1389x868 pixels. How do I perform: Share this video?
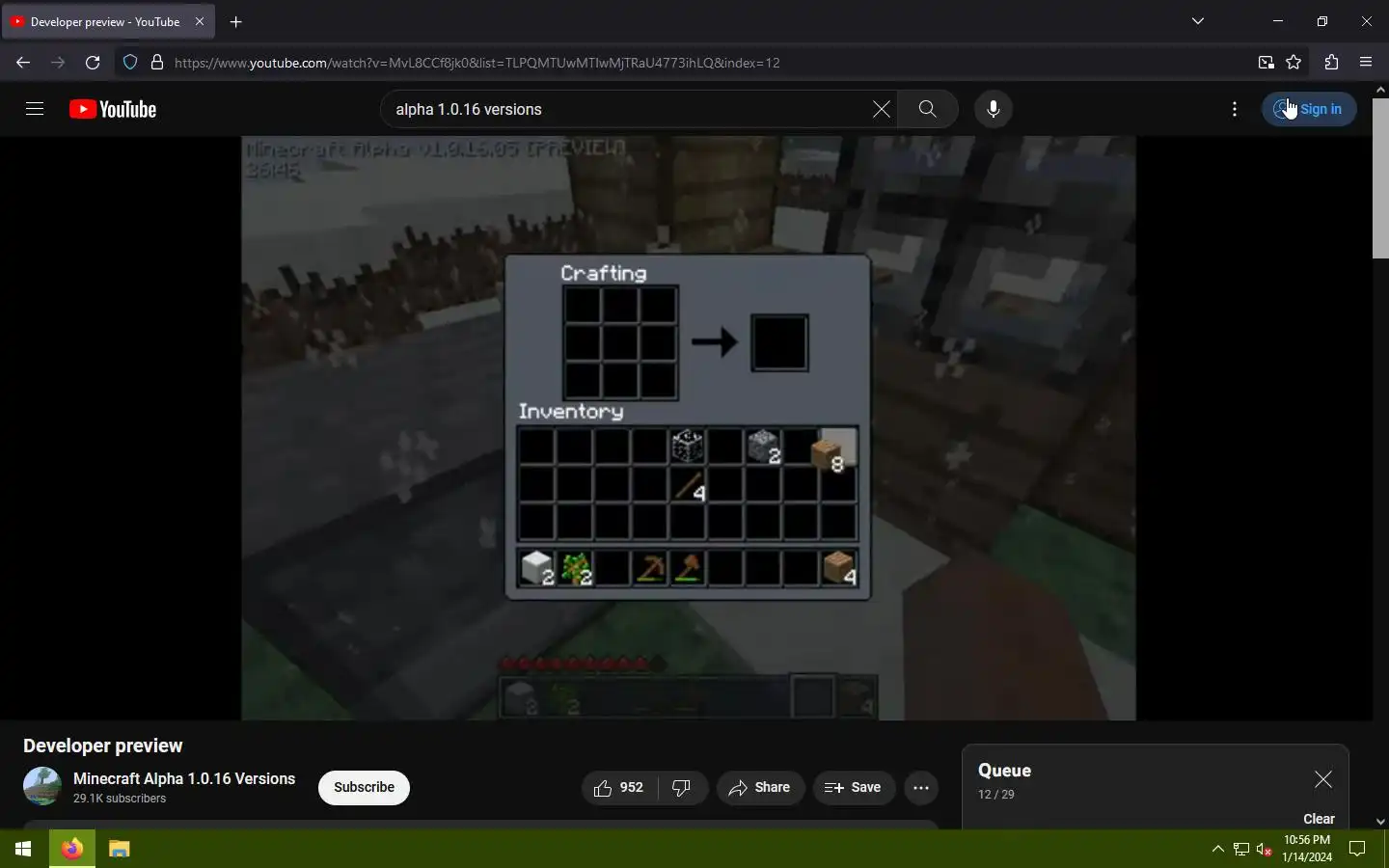click(x=760, y=788)
